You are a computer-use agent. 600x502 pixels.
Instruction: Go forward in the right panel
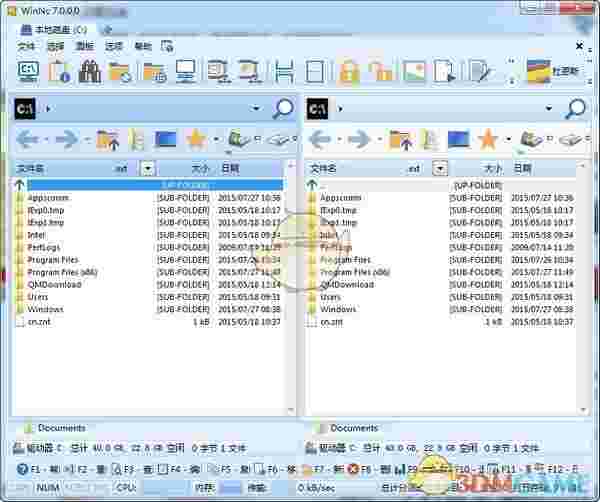coord(359,139)
